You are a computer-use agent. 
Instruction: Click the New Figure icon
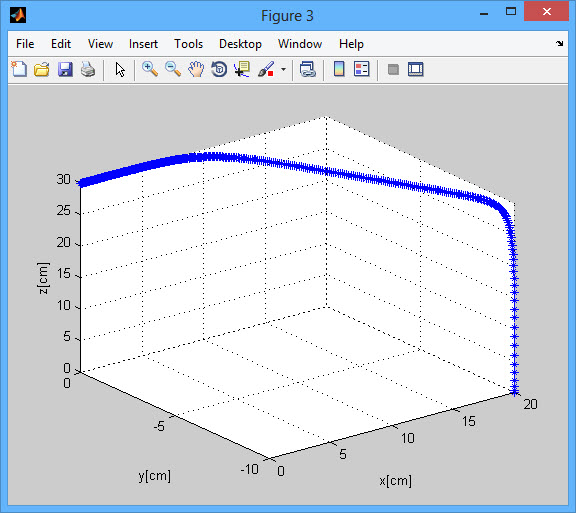click(x=19, y=69)
